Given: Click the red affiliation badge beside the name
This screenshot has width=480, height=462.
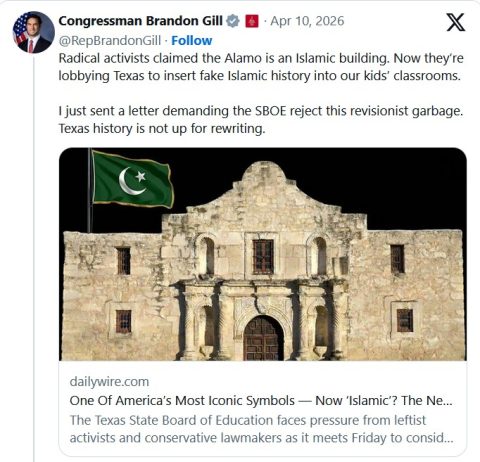Looking at the screenshot, I should tap(252, 22).
